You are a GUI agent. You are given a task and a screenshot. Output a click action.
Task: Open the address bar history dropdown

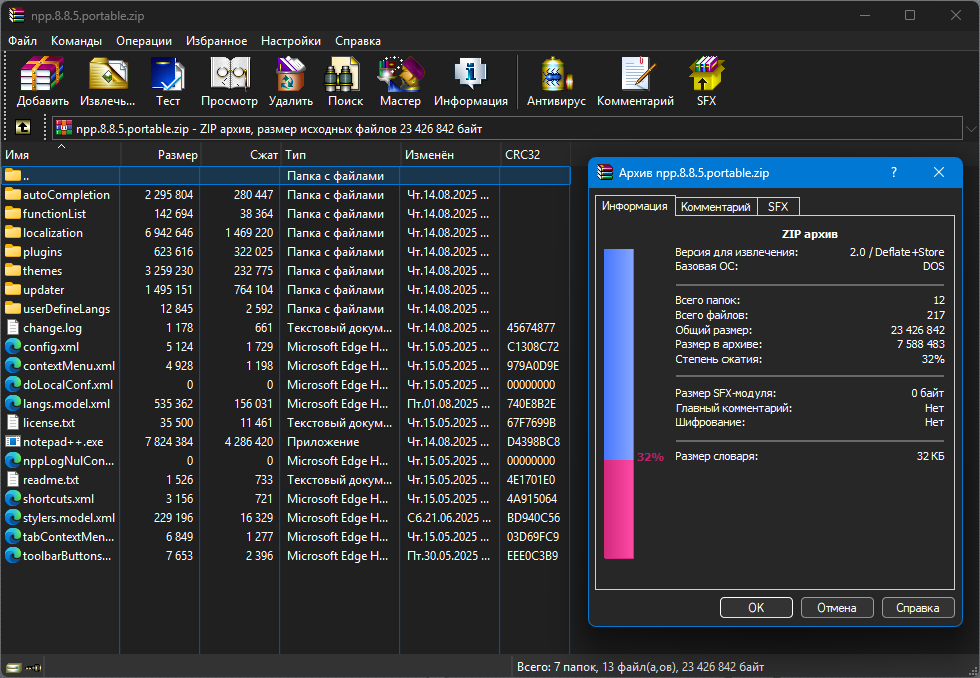[971, 129]
